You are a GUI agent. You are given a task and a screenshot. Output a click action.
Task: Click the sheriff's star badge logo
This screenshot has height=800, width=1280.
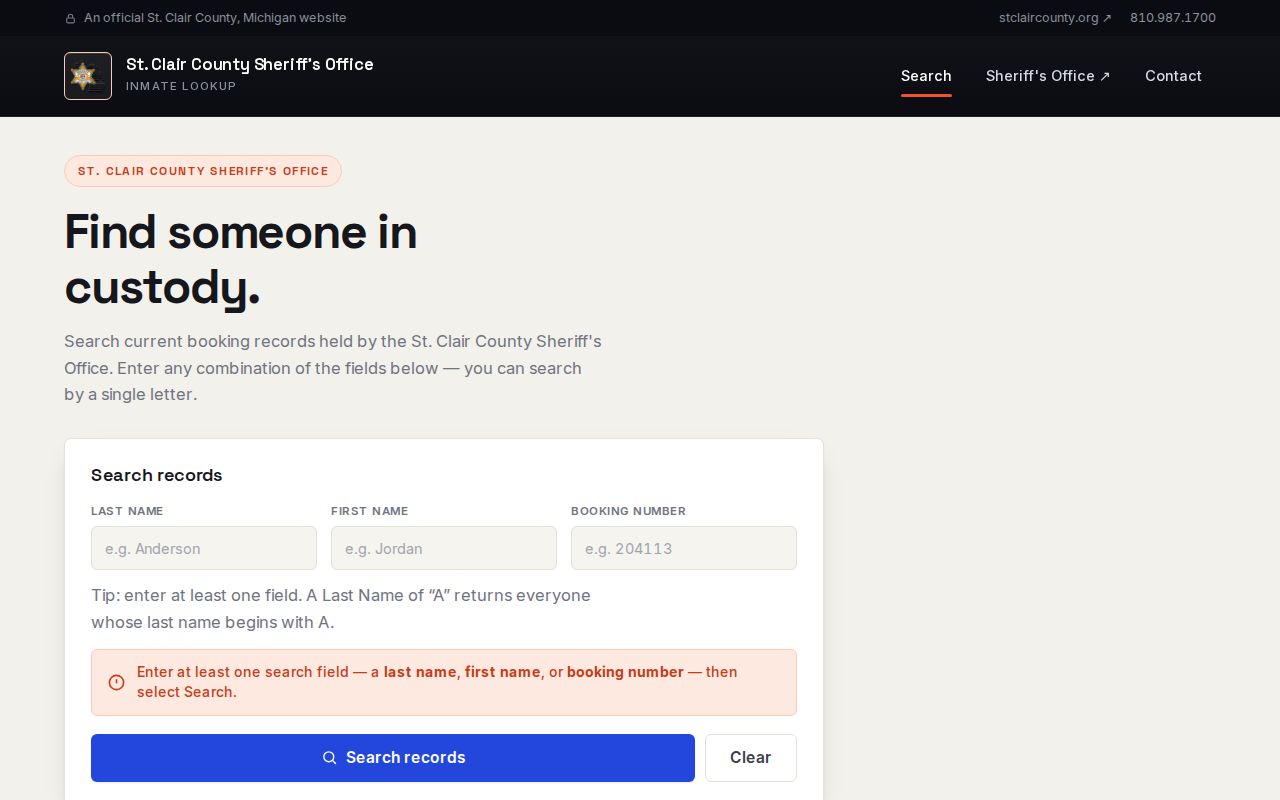[x=88, y=76]
